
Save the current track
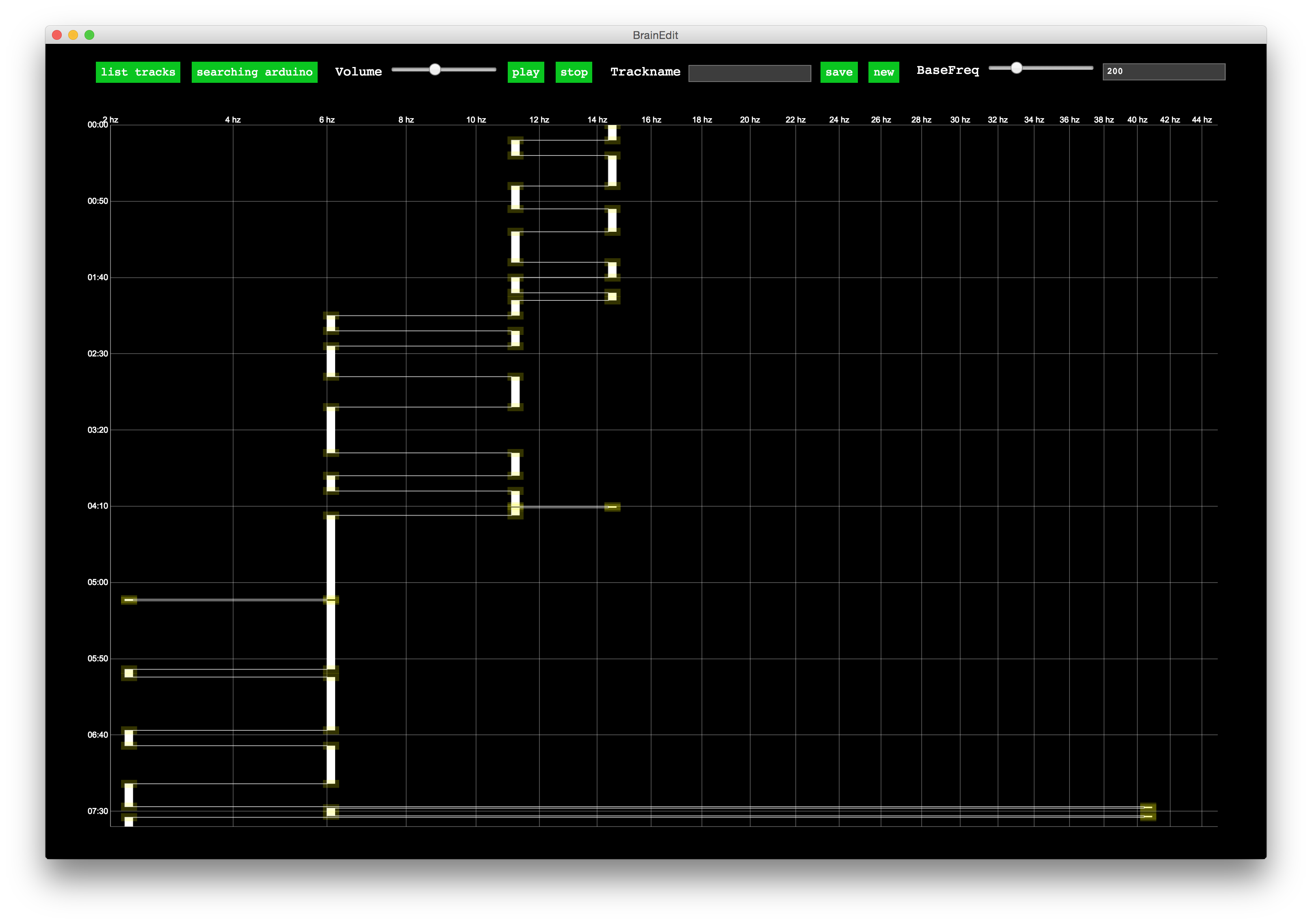click(839, 72)
